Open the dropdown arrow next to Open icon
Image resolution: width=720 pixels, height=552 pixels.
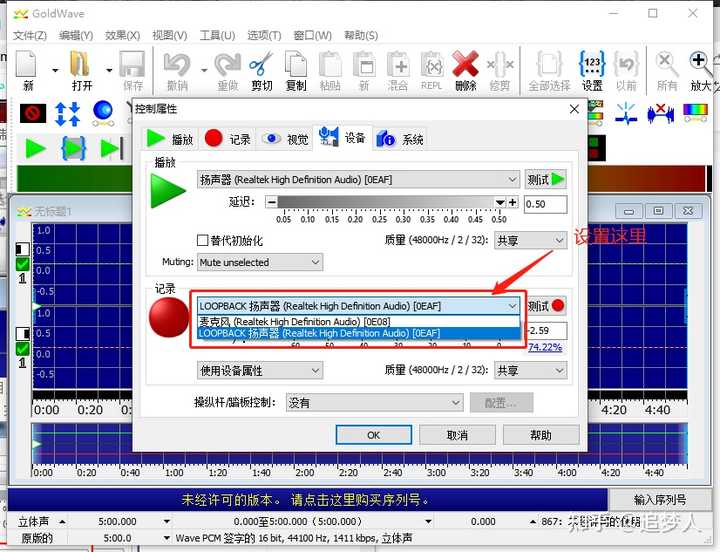click(x=109, y=70)
